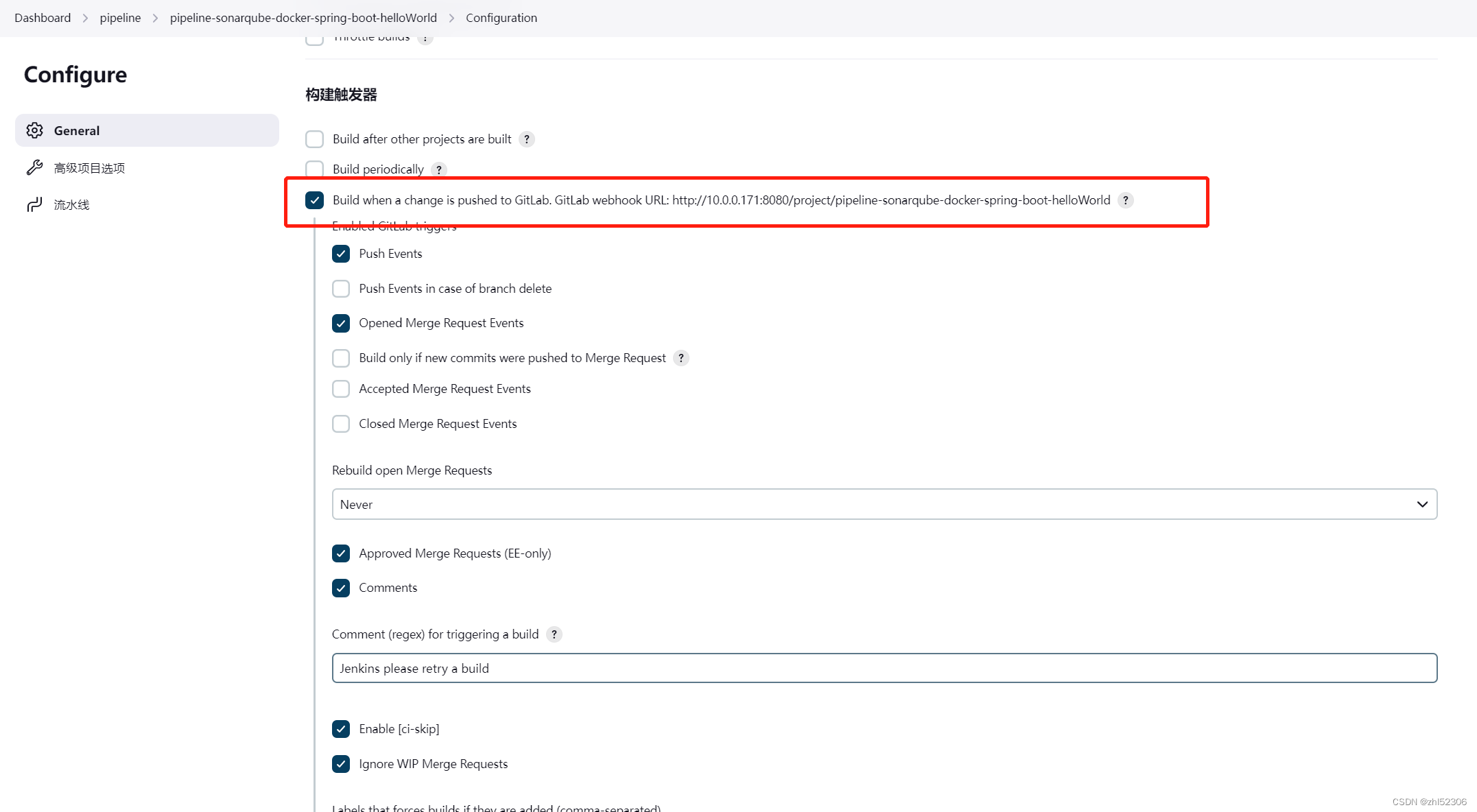The width and height of the screenshot is (1477, 812).
Task: Check Closed Merge Request Events
Action: pos(341,424)
